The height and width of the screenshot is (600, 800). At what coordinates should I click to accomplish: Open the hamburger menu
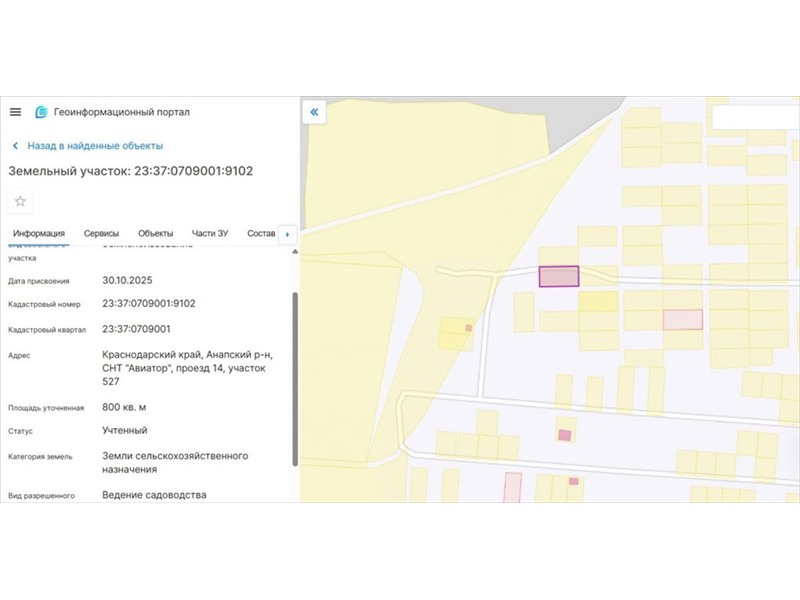15,112
